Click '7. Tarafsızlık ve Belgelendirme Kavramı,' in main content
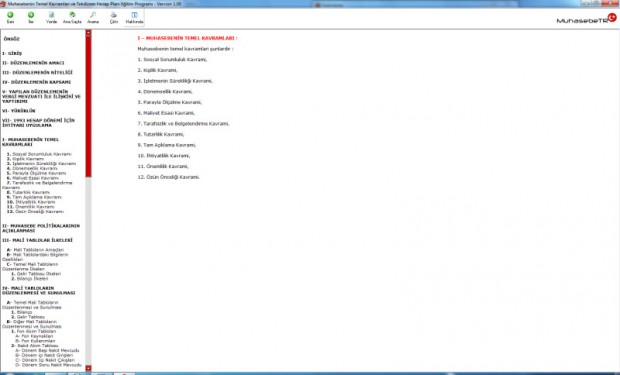 pyautogui.click(x=183, y=123)
